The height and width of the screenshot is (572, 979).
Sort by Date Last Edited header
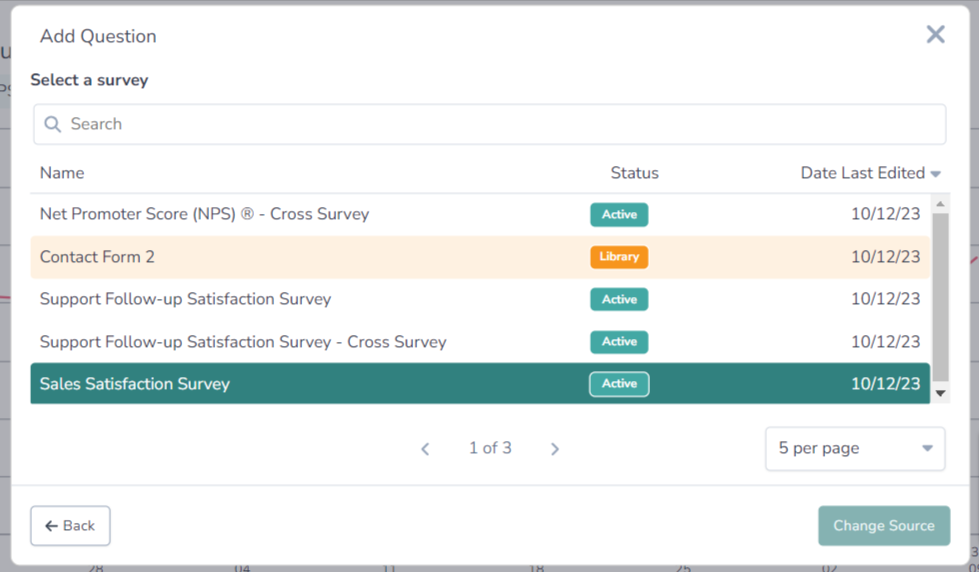(x=862, y=173)
